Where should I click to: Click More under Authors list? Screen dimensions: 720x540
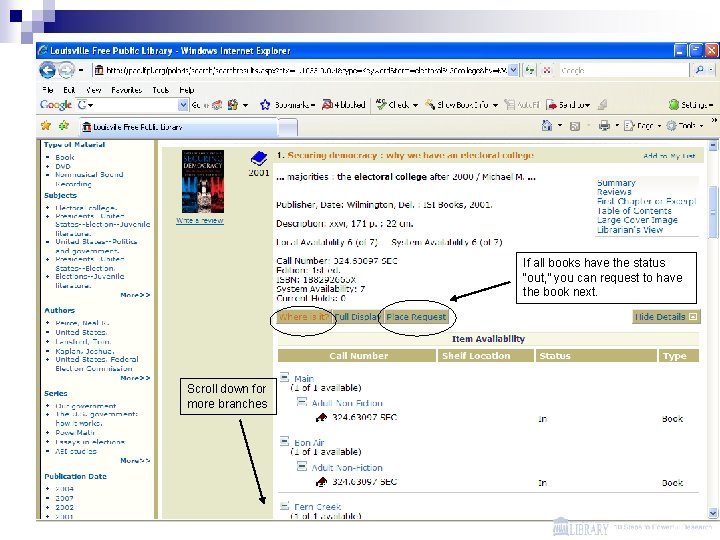point(135,378)
